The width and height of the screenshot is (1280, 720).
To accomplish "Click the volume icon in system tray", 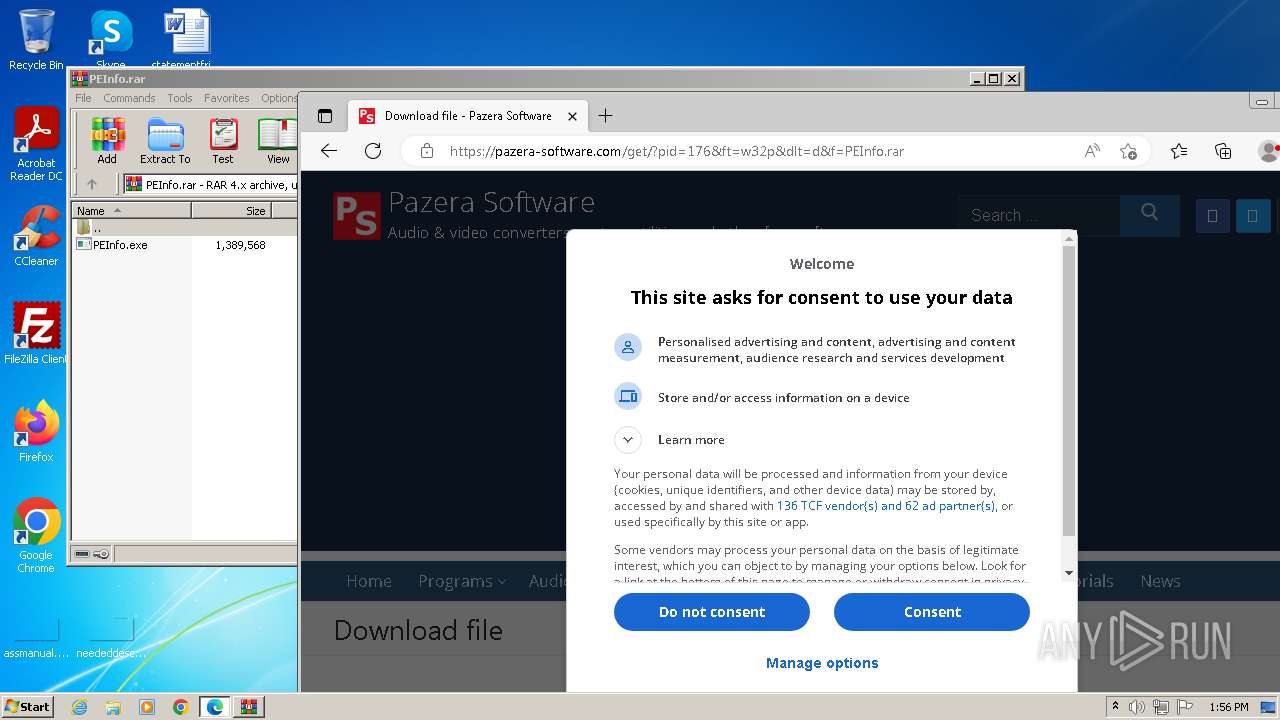I will click(1137, 707).
